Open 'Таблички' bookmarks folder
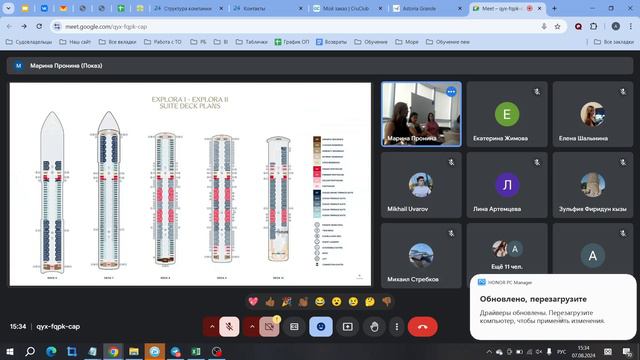The width and height of the screenshot is (640, 360). pyautogui.click(x=251, y=42)
